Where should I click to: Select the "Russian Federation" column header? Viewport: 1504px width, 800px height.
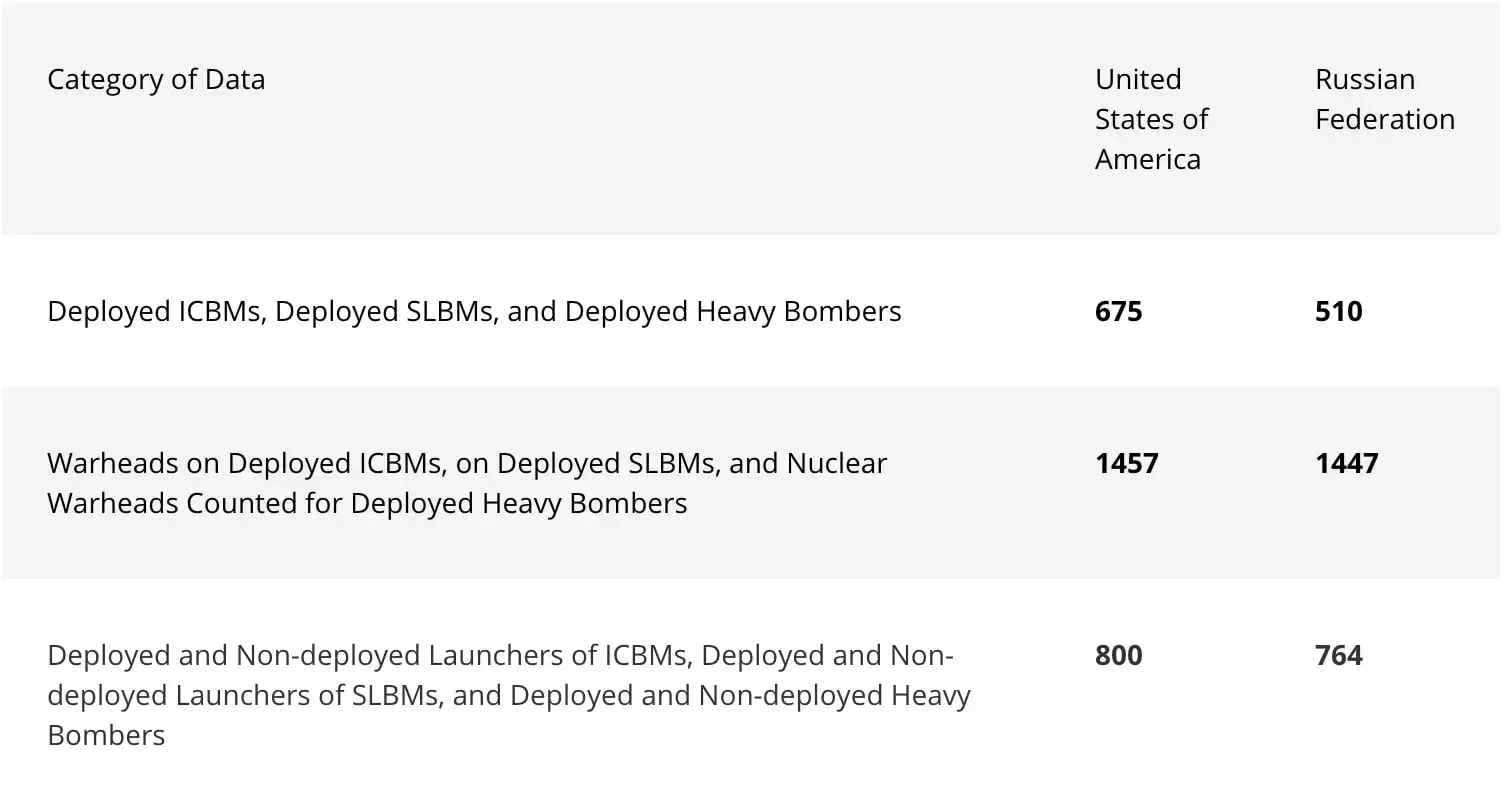click(1384, 99)
